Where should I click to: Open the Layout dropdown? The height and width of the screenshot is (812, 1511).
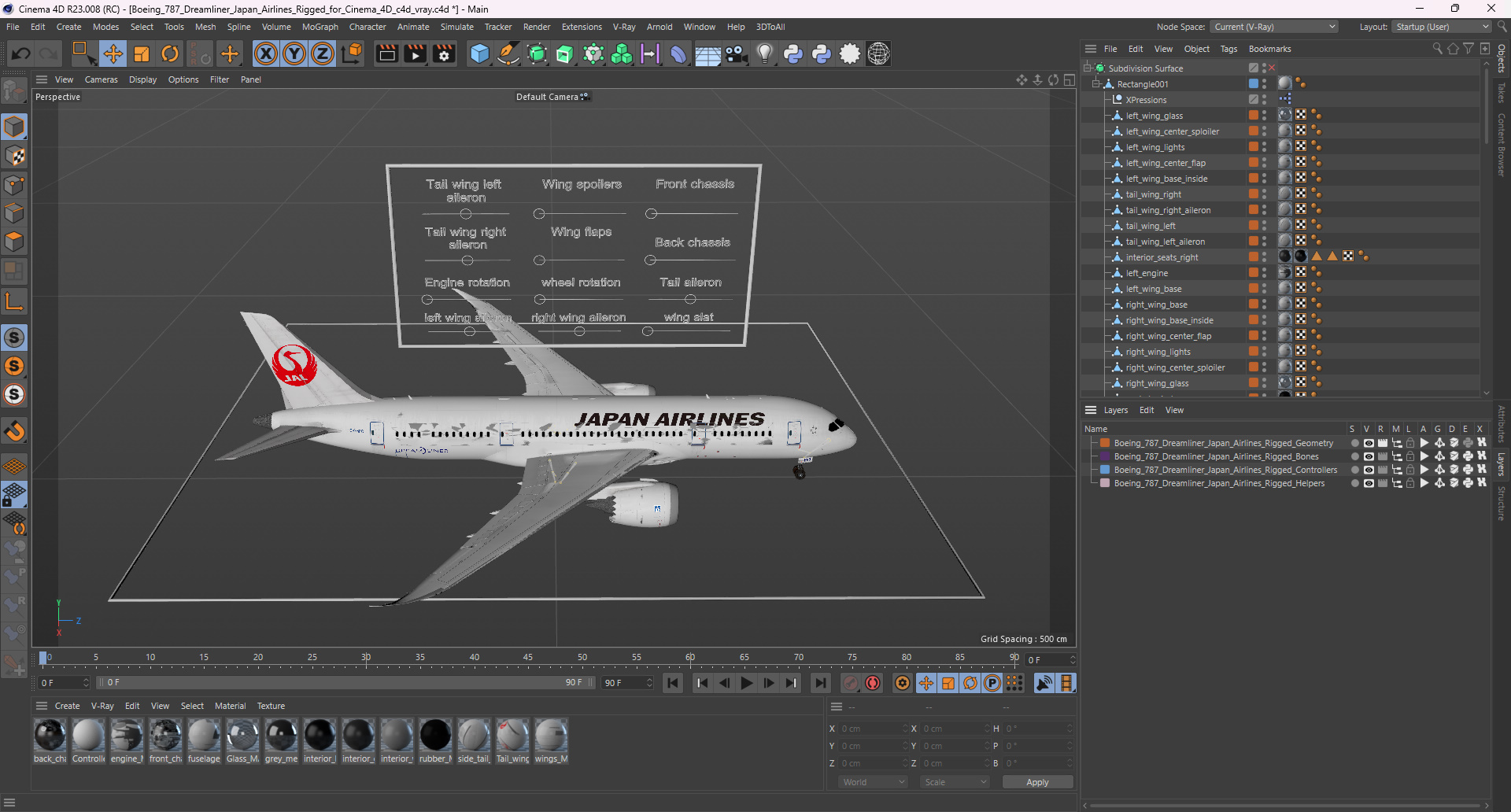tap(1442, 27)
